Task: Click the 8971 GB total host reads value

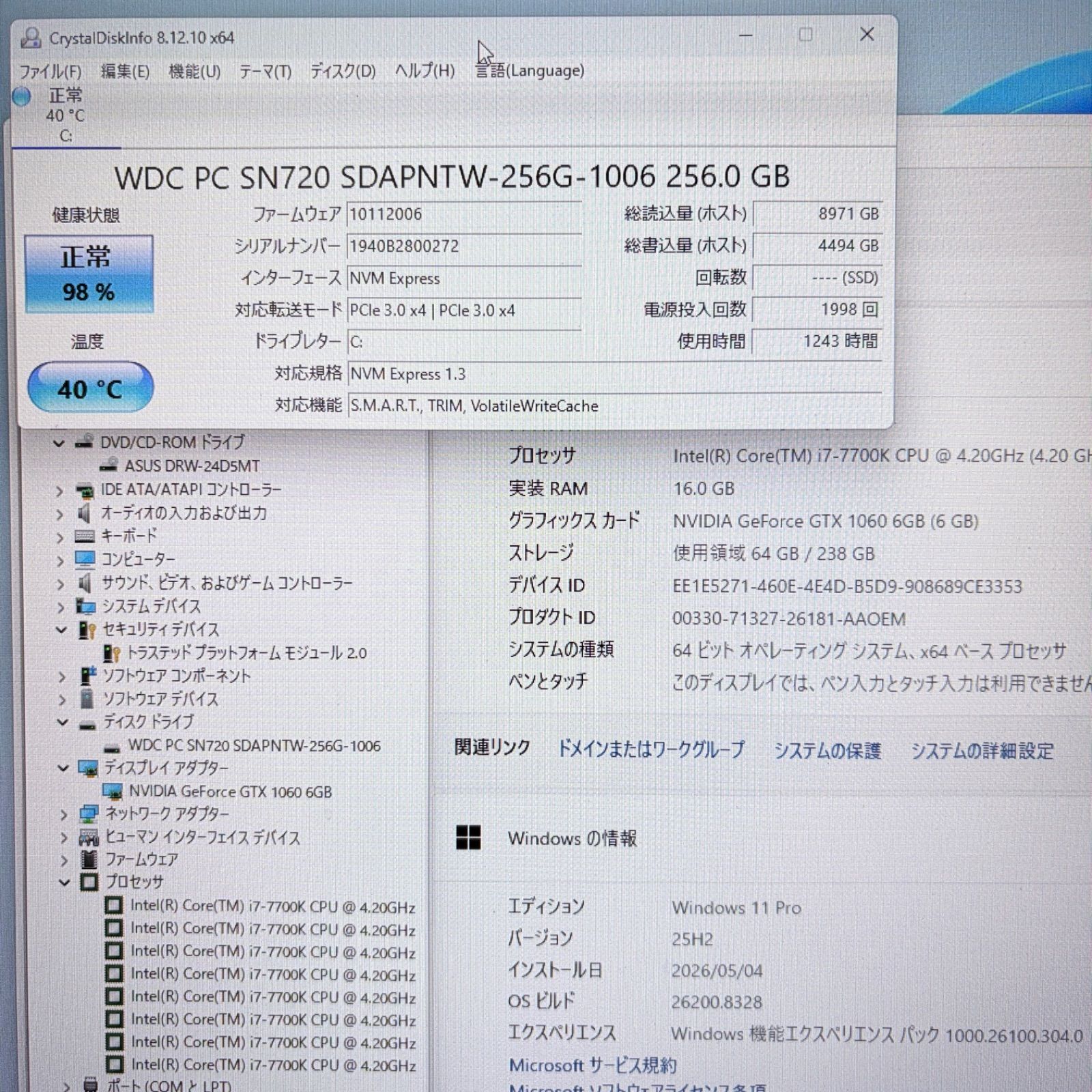Action: coord(817,214)
